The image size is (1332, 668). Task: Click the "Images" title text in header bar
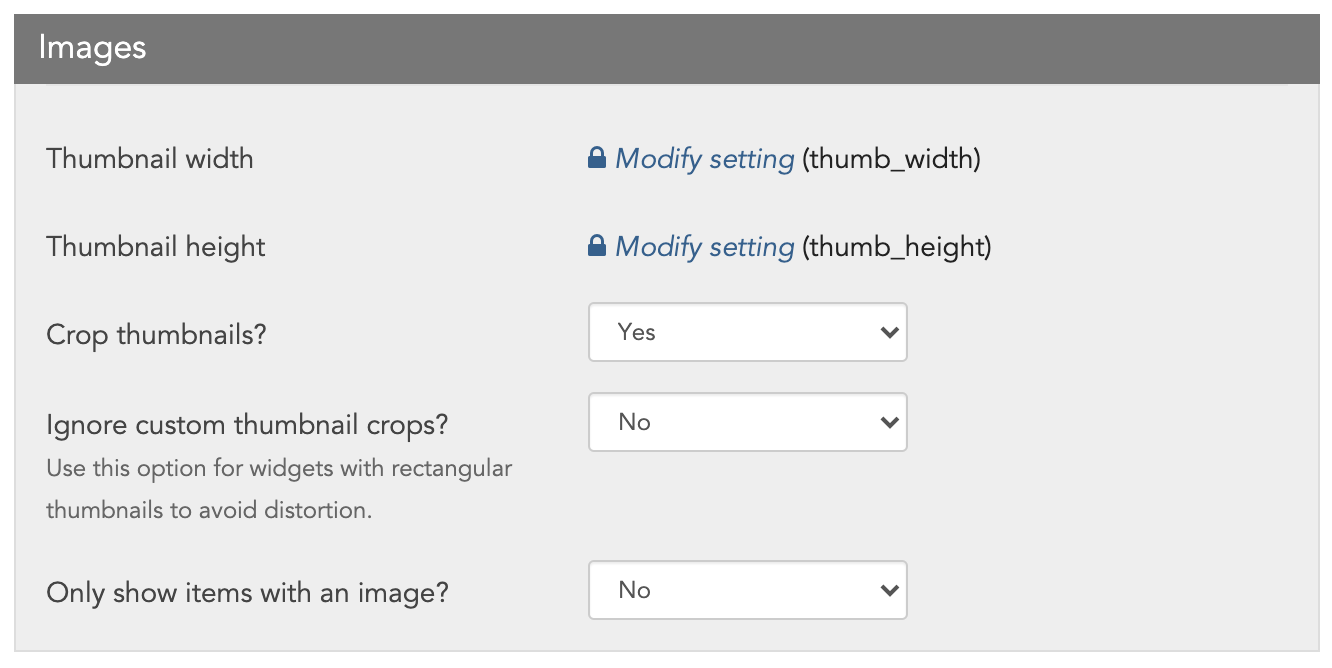[x=92, y=48]
